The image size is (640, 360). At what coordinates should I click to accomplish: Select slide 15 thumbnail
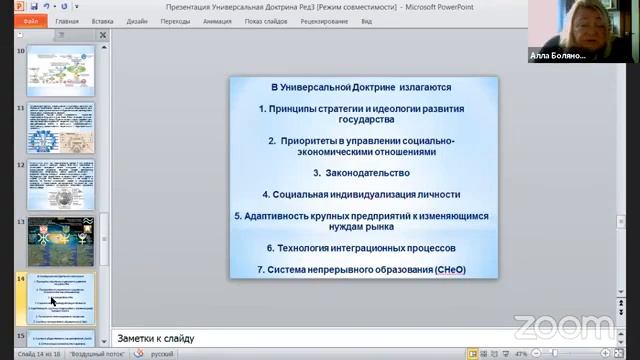[x=61, y=339]
